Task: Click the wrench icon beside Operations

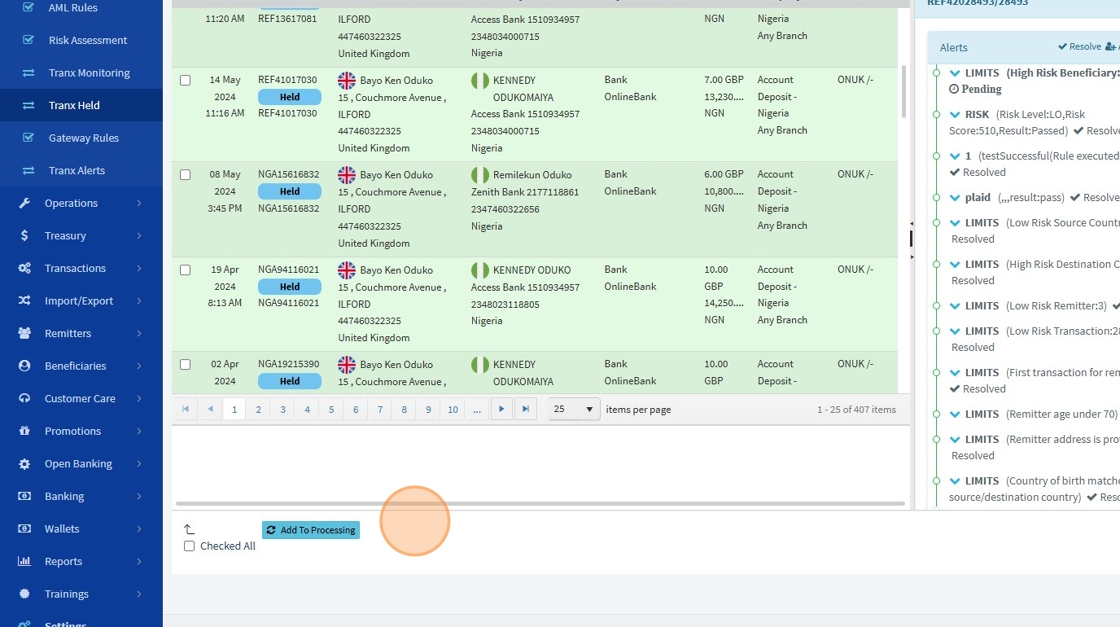Action: point(24,203)
